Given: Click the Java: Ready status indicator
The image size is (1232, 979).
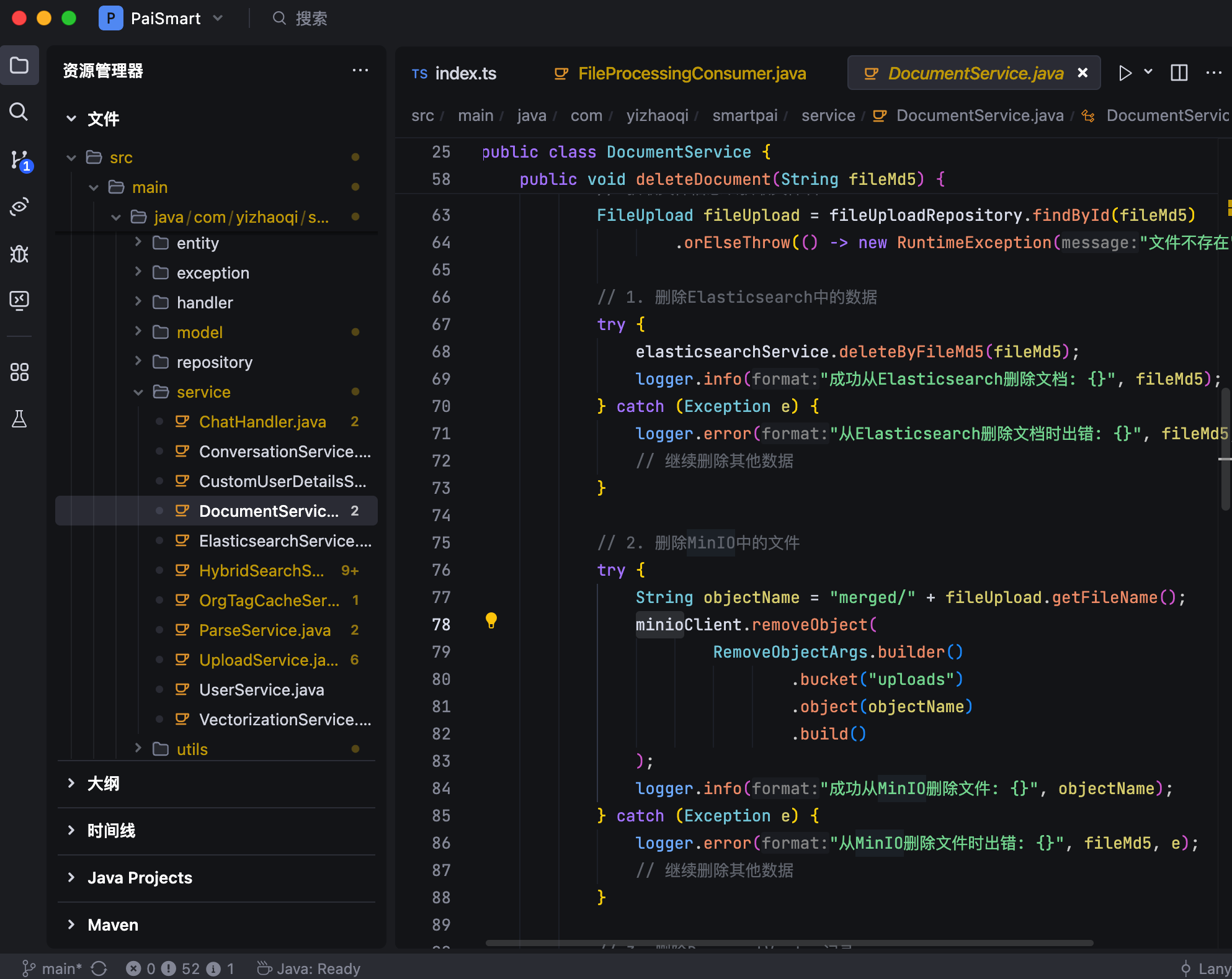Looking at the screenshot, I should pyautogui.click(x=308, y=968).
